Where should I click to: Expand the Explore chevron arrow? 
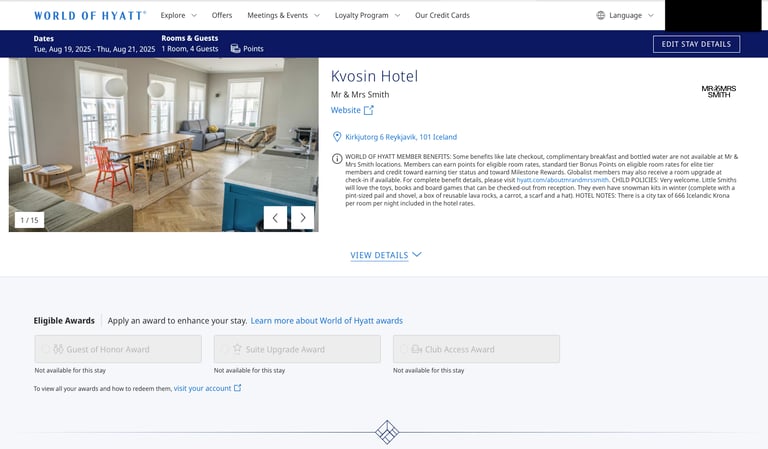pos(194,16)
